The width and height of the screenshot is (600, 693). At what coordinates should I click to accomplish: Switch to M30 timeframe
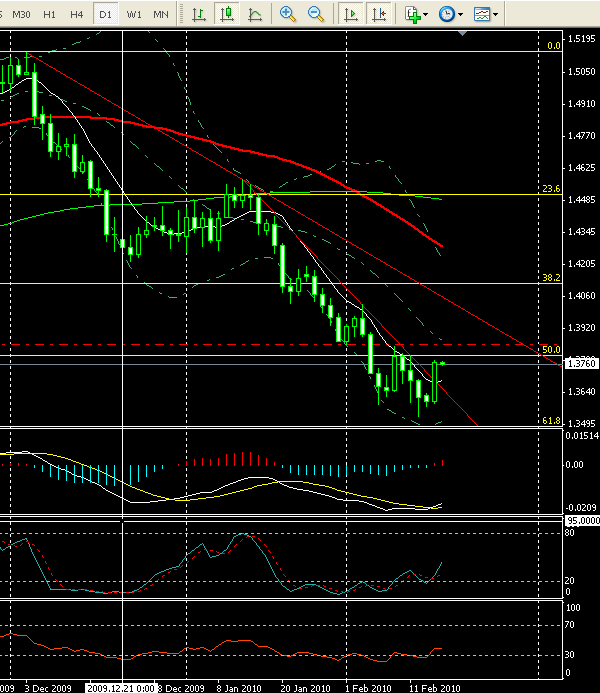21,15
